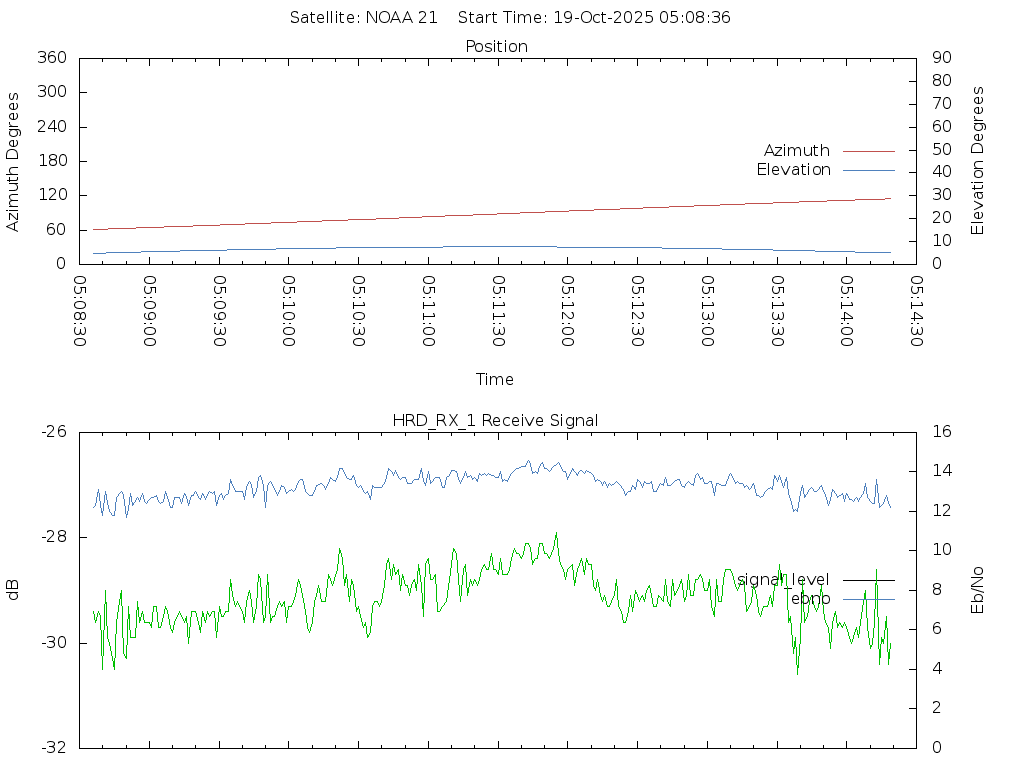Click the Elevation Degrees right axis label
1024x768 pixels.
point(978,161)
